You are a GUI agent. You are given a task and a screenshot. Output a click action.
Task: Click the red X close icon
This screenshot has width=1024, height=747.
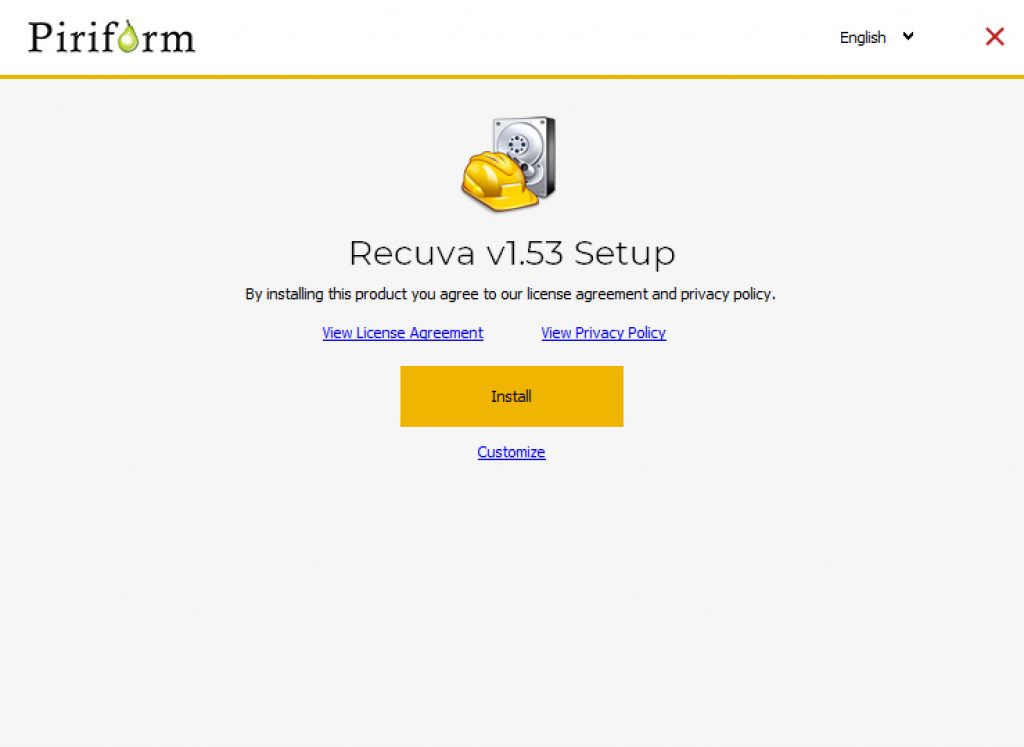(x=994, y=36)
